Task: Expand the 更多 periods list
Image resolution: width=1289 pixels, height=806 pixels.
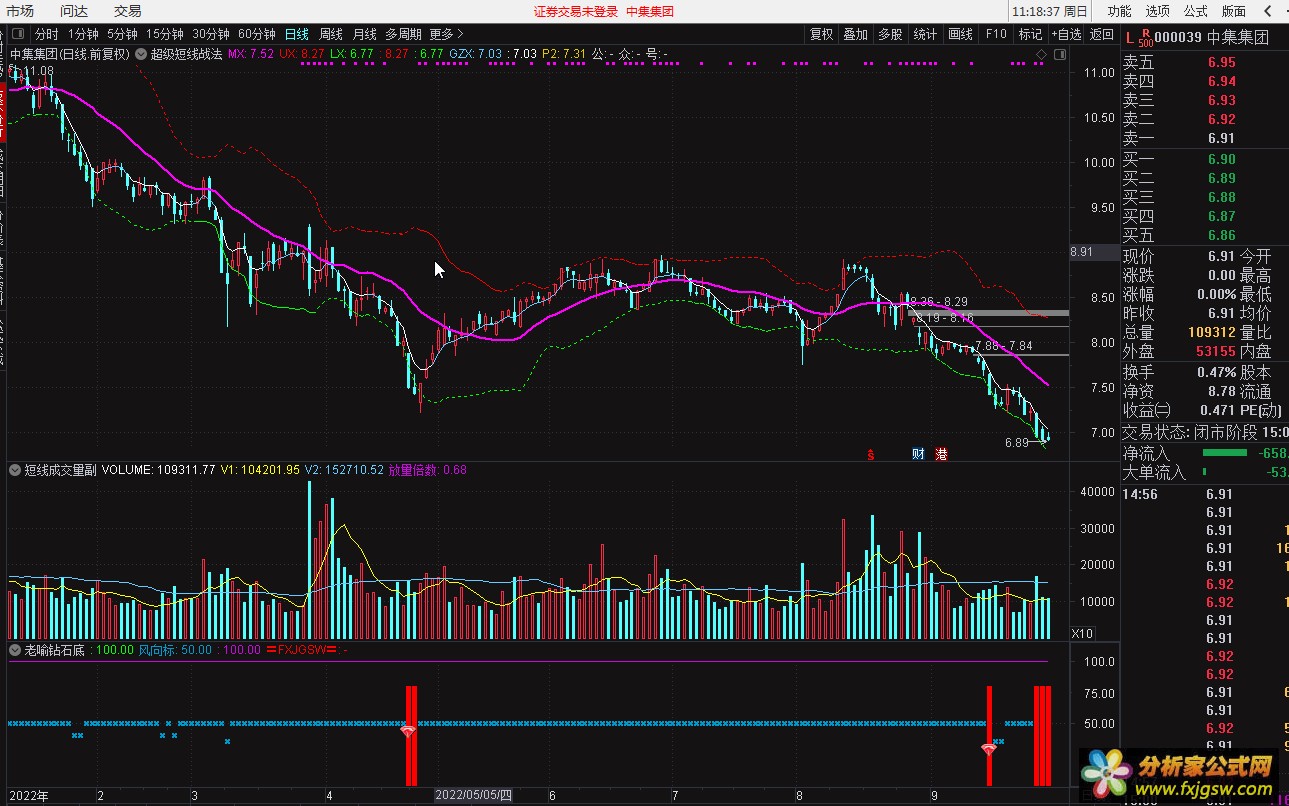Action: pyautogui.click(x=447, y=34)
